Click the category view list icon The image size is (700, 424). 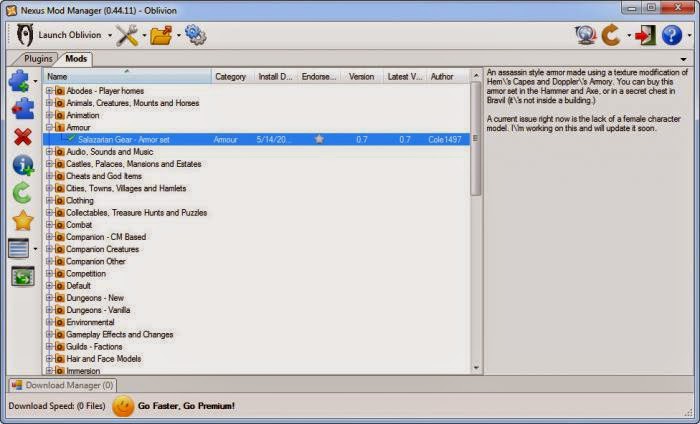[19, 249]
